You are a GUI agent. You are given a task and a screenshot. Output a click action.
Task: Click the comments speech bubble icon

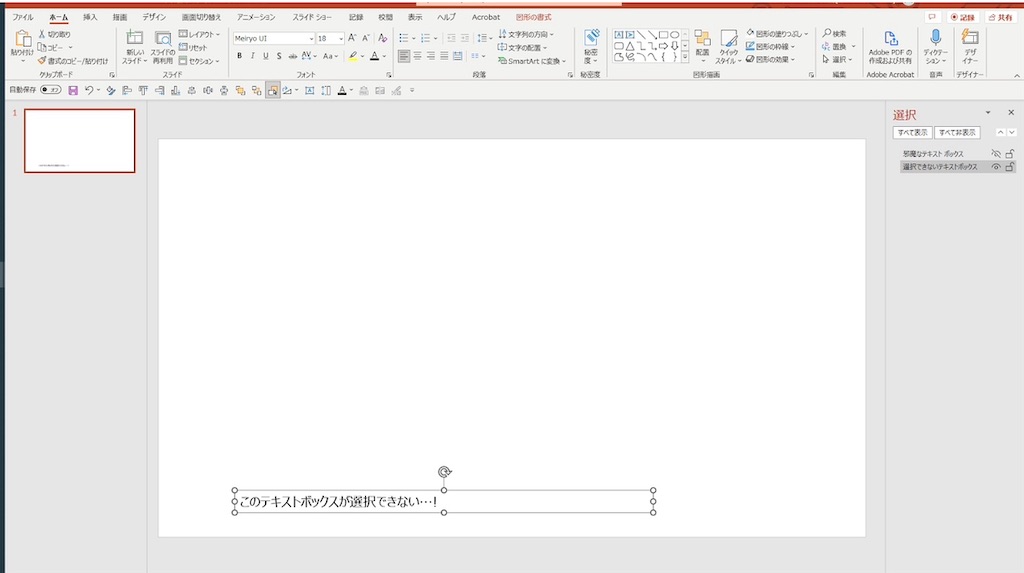click(932, 18)
